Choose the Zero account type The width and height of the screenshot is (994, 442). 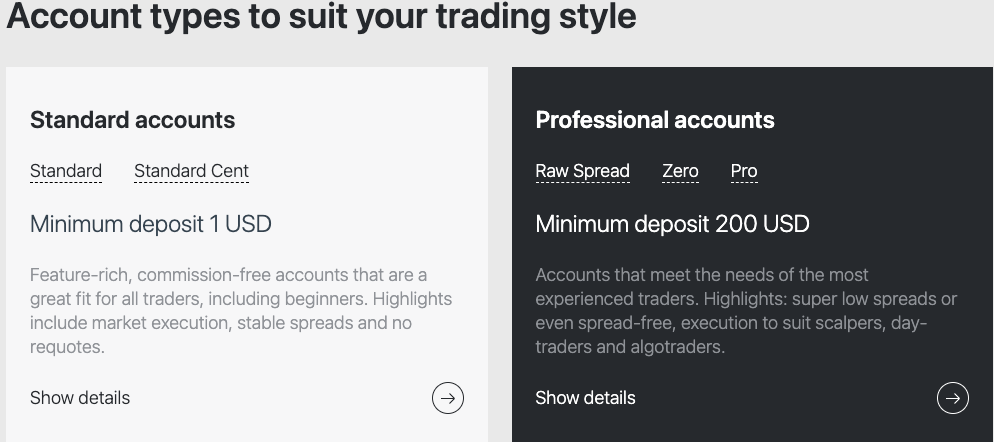[680, 171]
